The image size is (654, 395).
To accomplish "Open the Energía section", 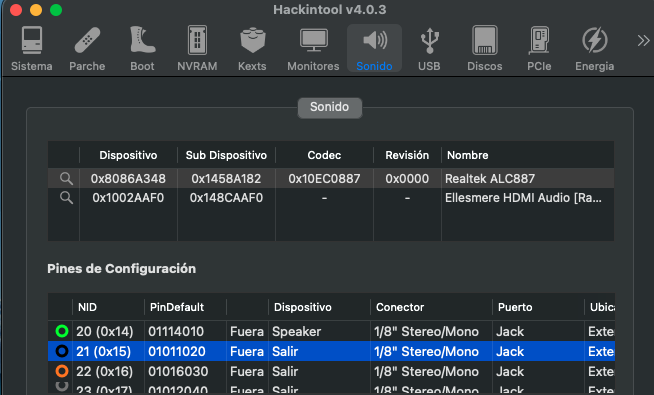I will (x=594, y=48).
